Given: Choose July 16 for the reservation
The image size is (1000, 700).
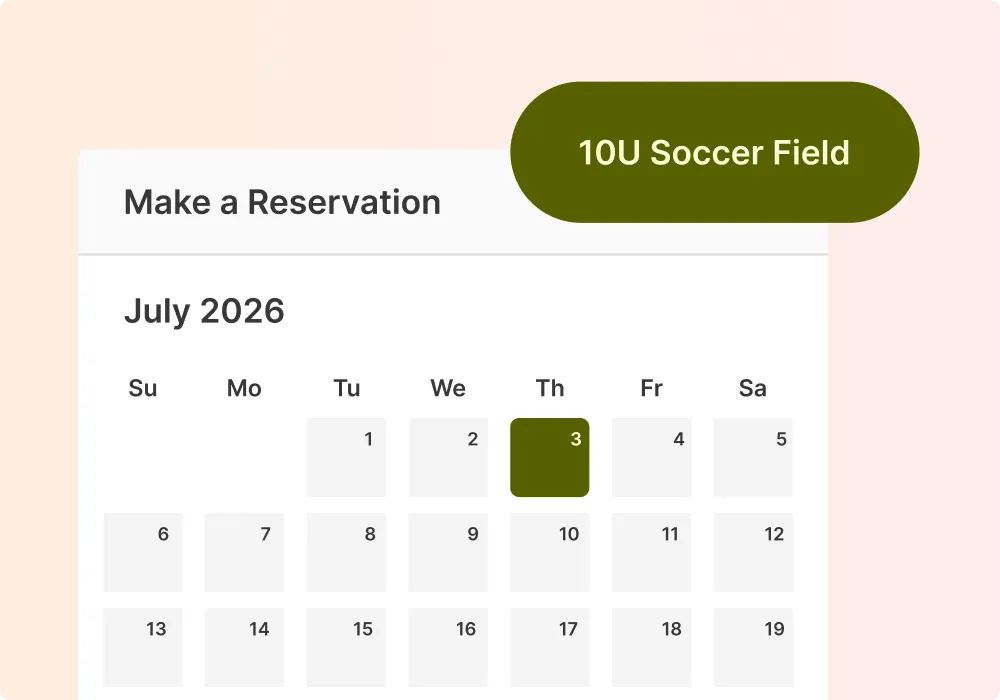Looking at the screenshot, I should 448,647.
